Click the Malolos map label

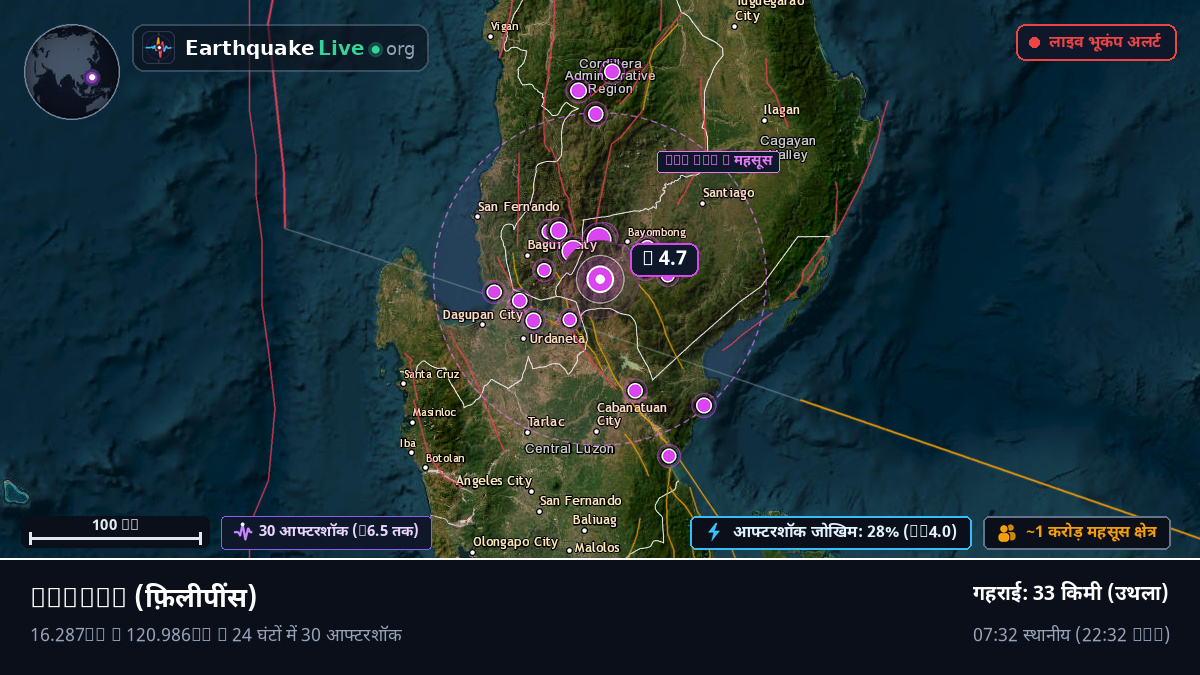[x=597, y=548]
